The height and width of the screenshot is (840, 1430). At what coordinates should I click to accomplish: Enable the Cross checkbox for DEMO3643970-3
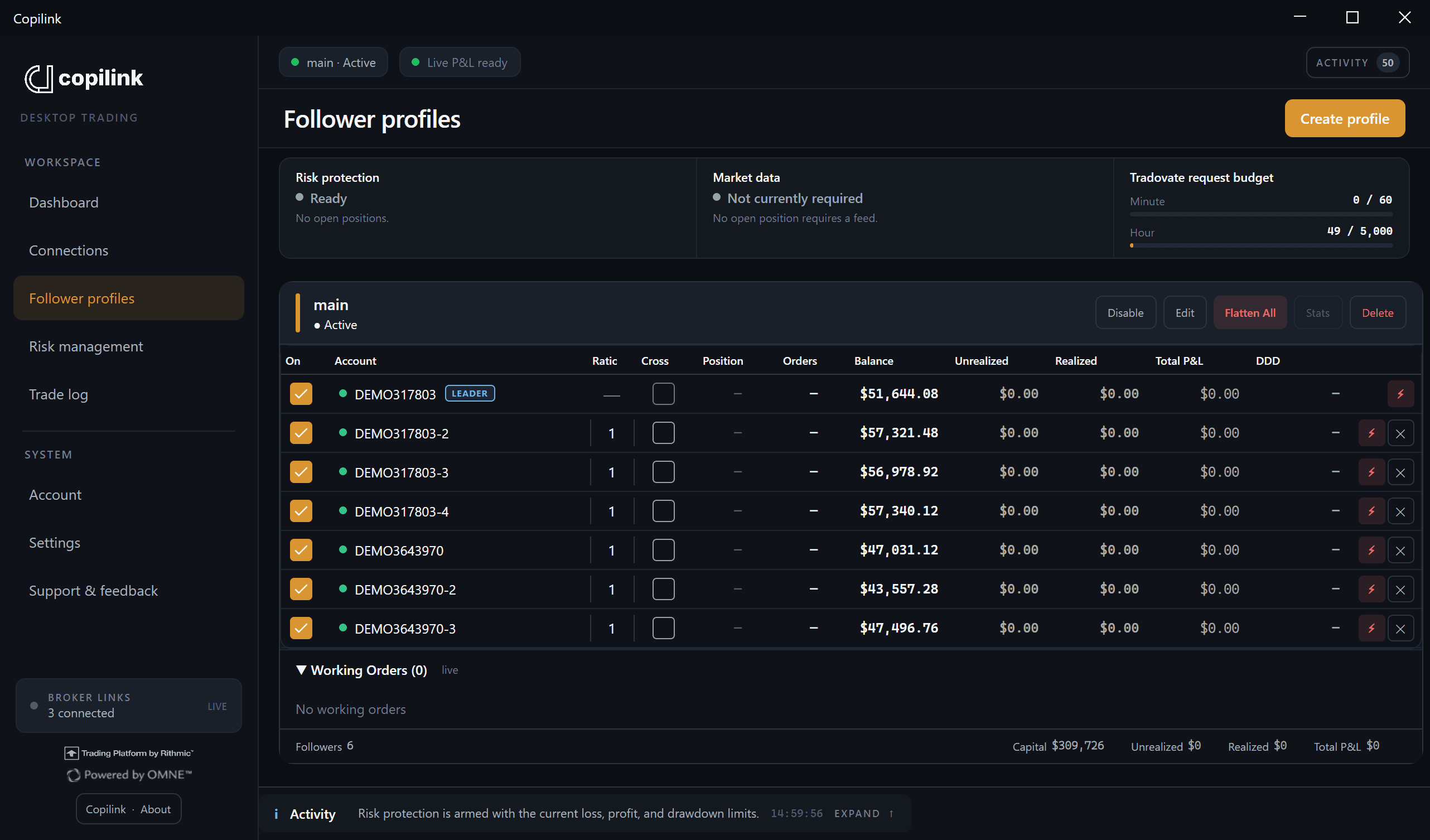(663, 628)
